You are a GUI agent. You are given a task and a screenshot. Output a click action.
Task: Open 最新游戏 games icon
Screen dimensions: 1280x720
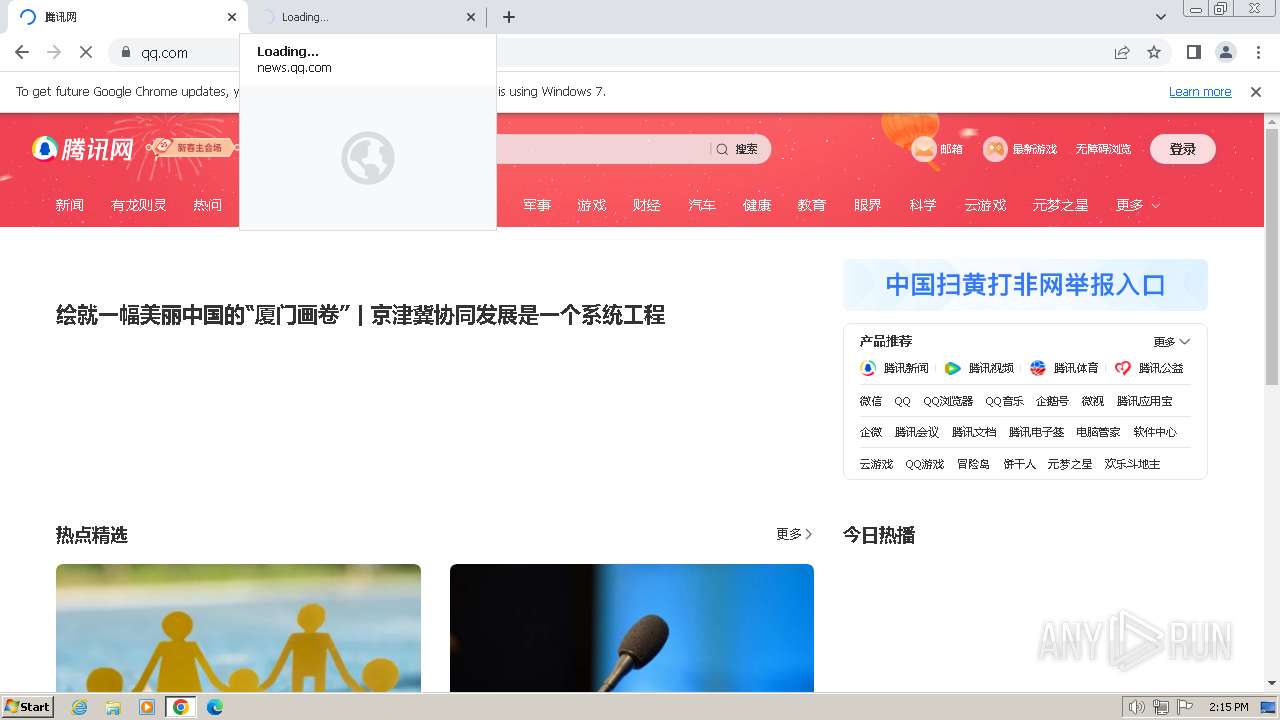(x=1020, y=149)
